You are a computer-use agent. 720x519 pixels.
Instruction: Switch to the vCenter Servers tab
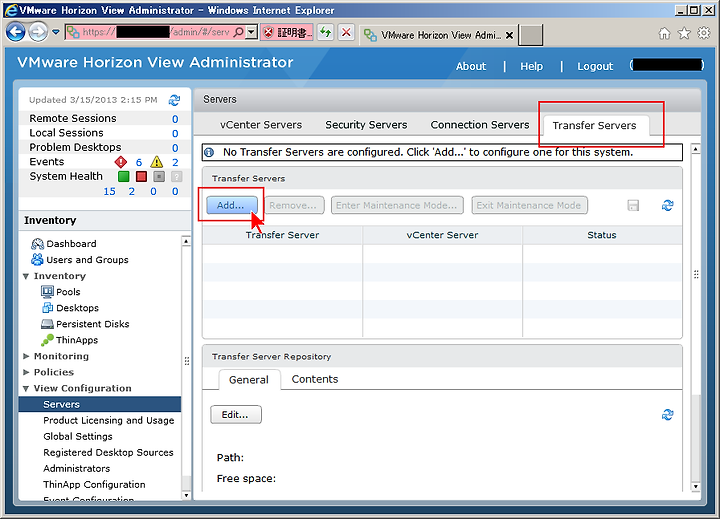click(261, 125)
